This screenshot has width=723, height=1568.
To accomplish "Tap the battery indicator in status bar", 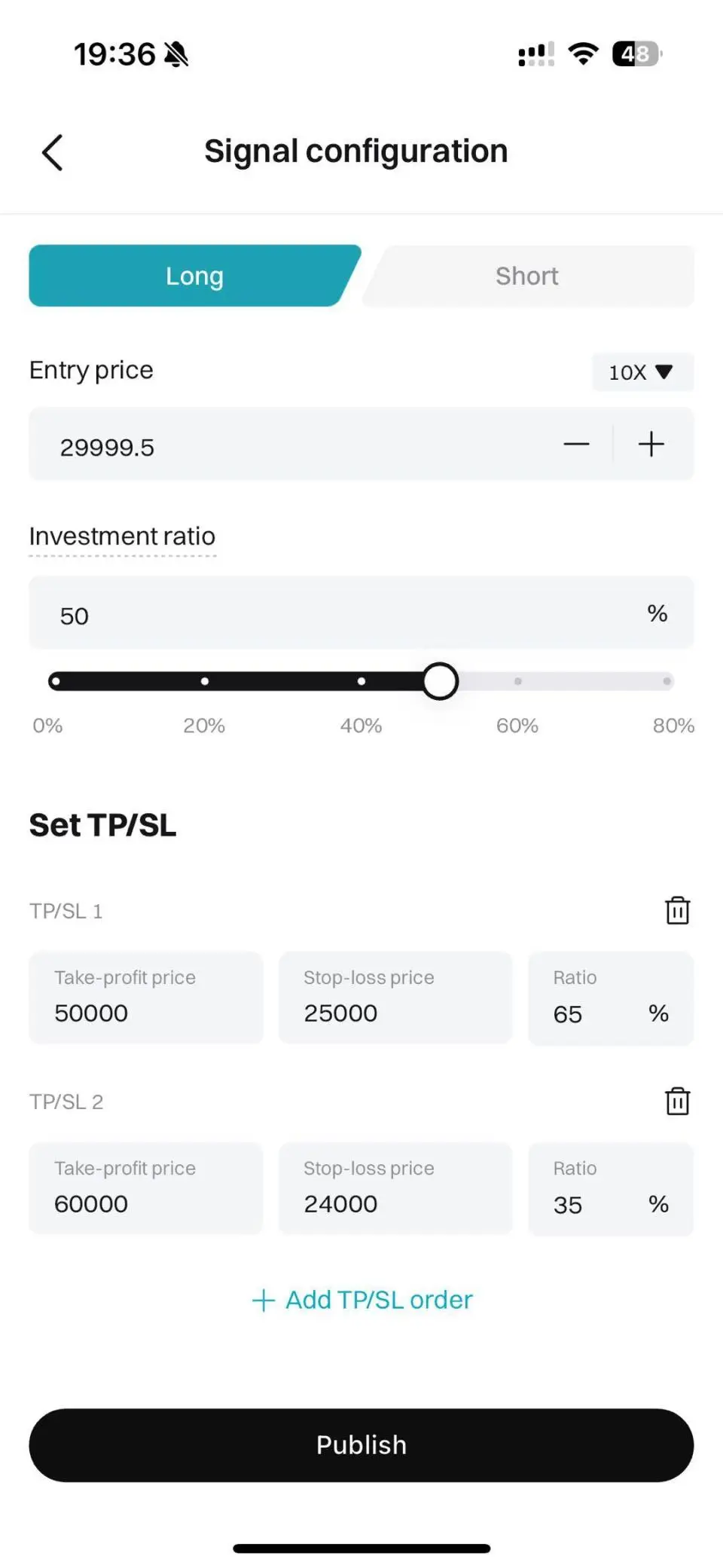I will (637, 54).
